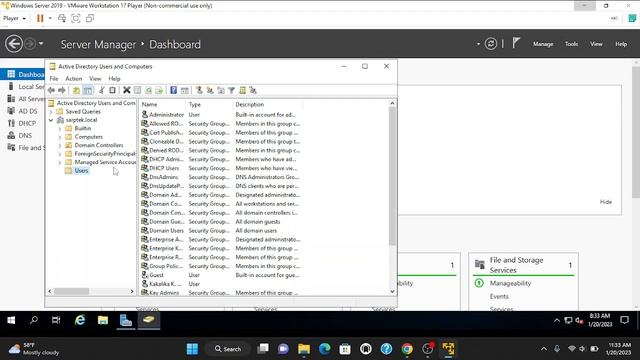Viewport: 640px width, 360px height.
Task: Expand the ForeignSecurityPrincipals node
Action: [60, 154]
